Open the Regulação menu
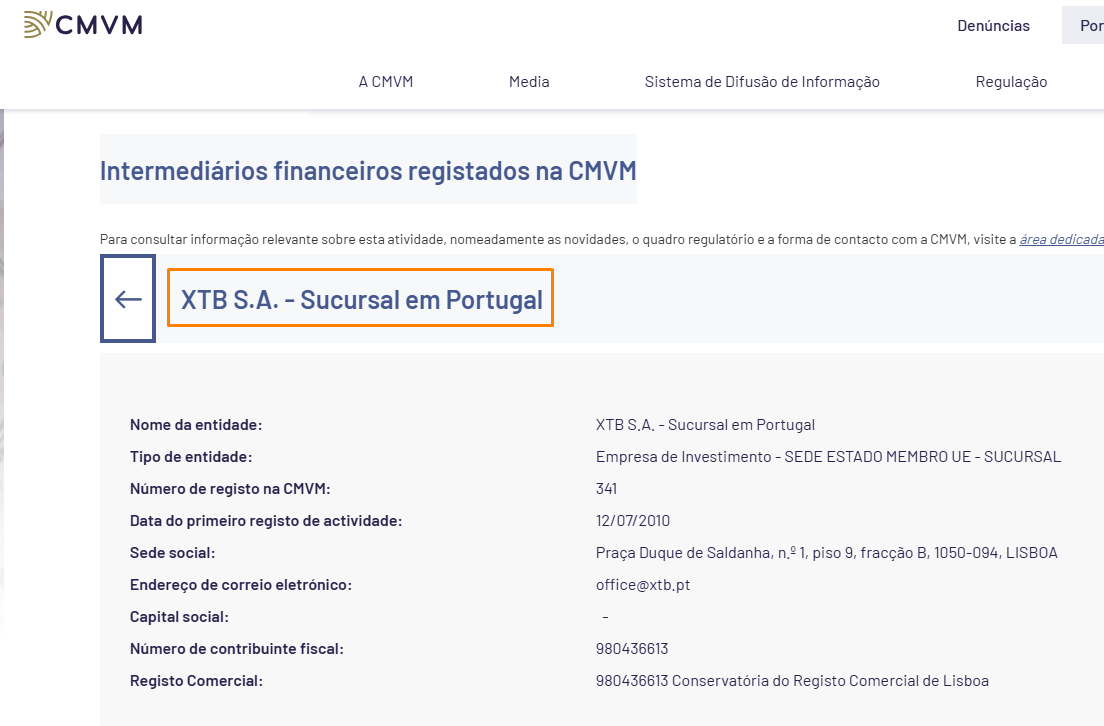 point(1011,82)
